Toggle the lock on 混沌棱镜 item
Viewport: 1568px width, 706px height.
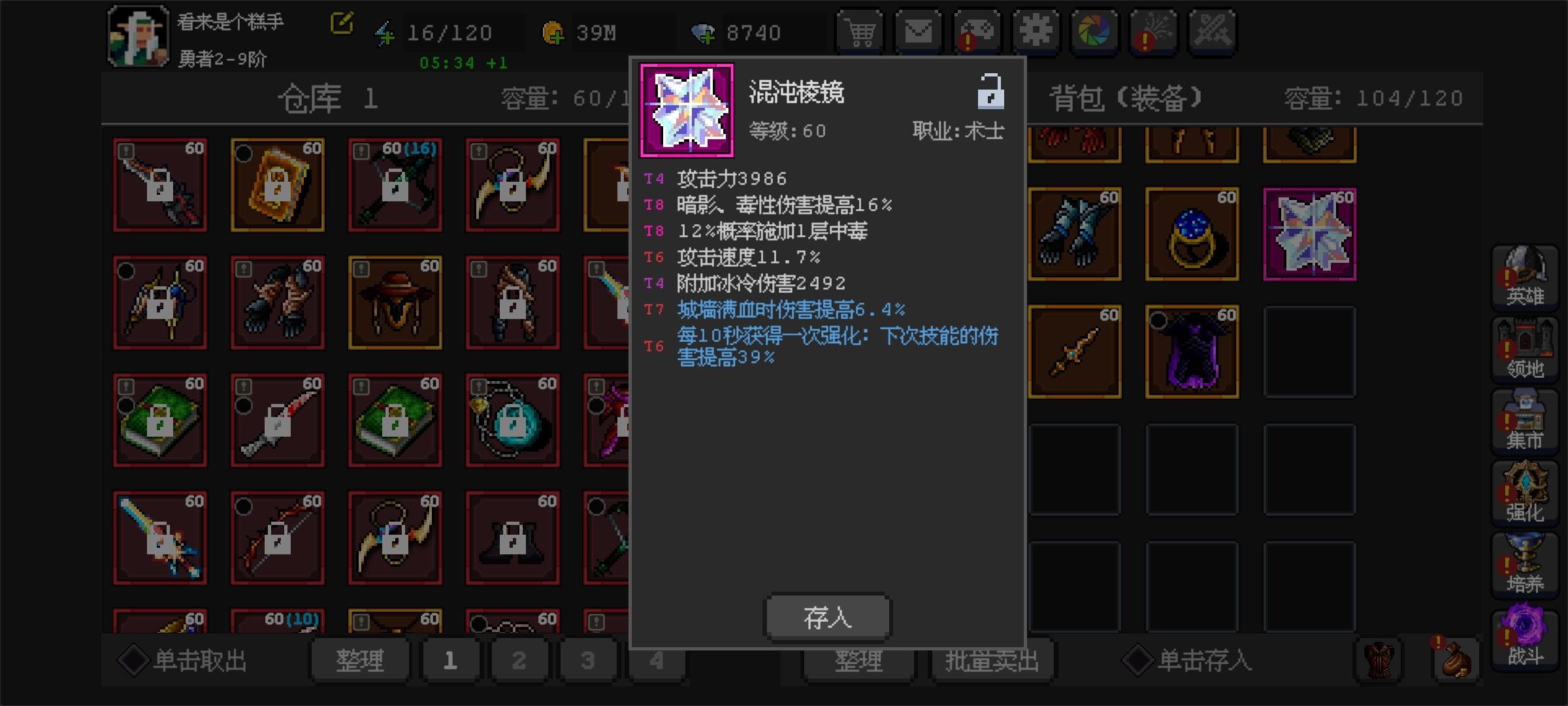pyautogui.click(x=990, y=92)
